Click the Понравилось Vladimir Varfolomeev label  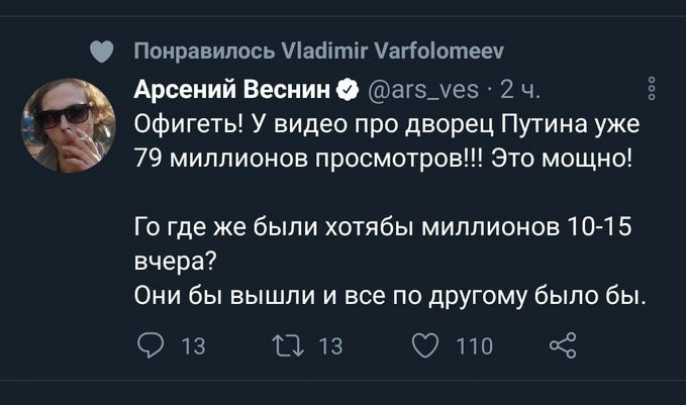pos(319,51)
